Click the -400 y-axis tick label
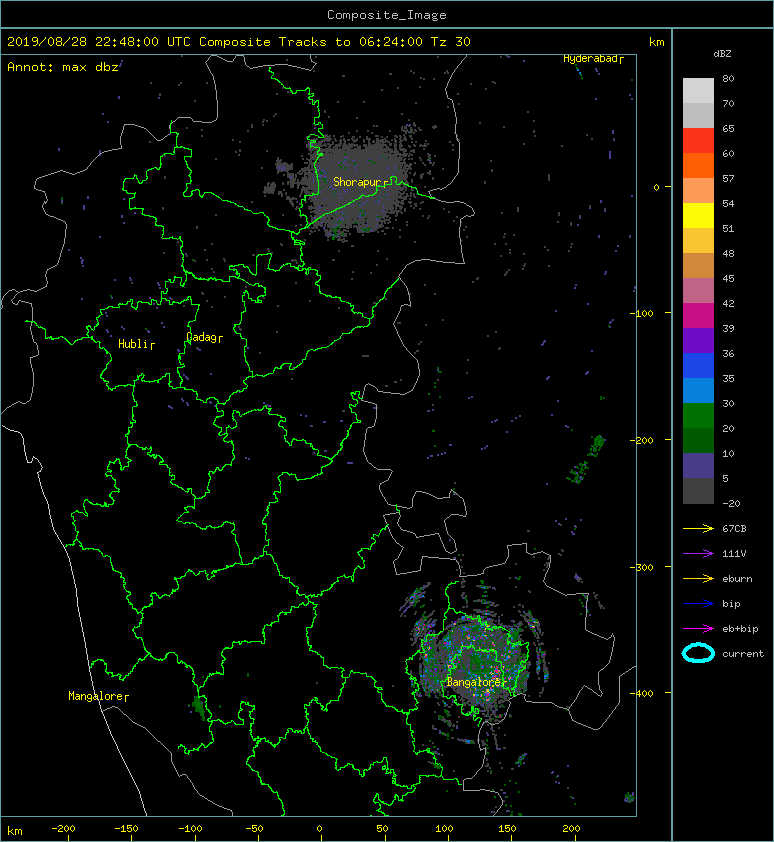Screen dimensions: 774x842 641,693
